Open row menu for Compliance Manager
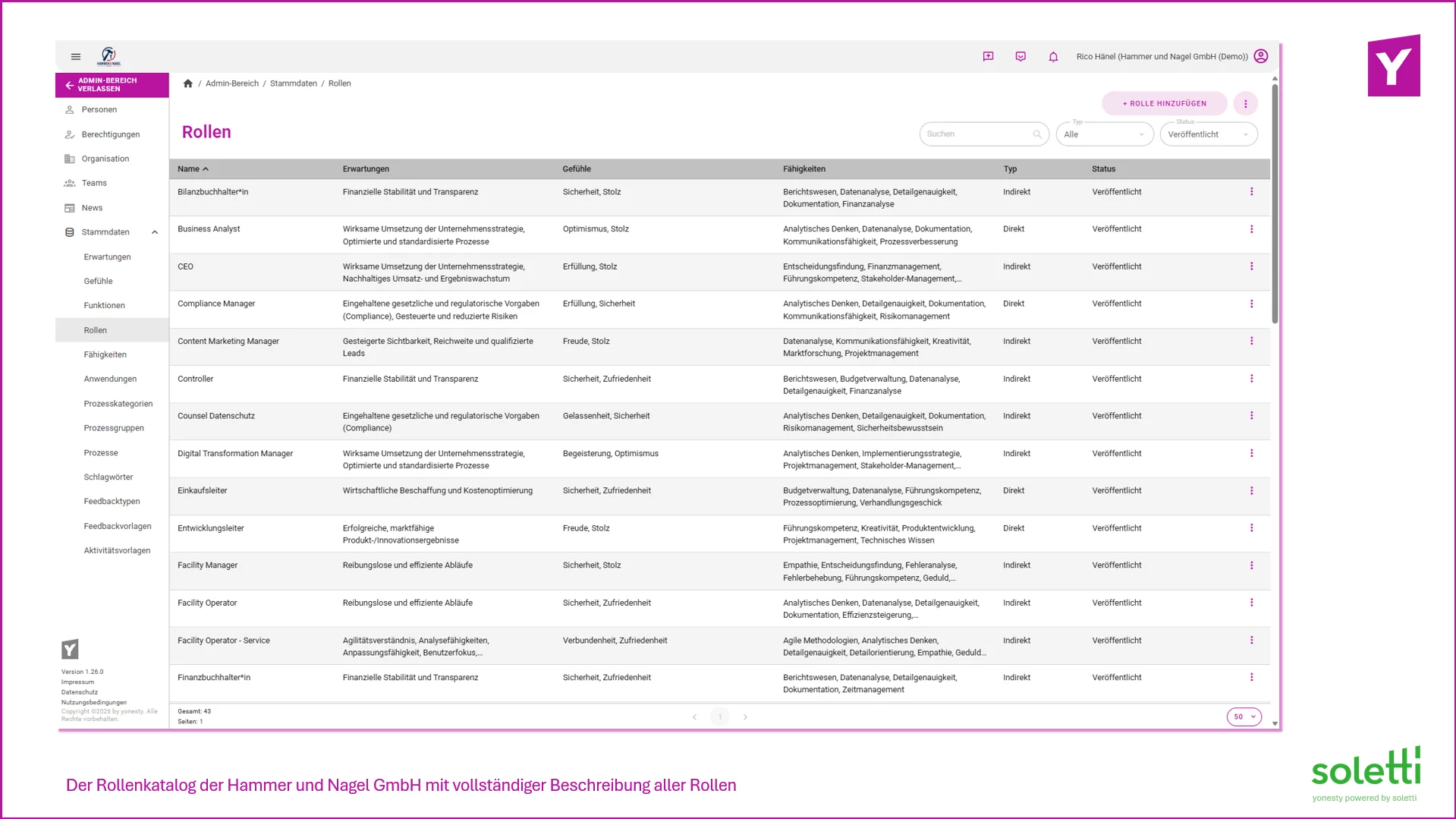 pyautogui.click(x=1251, y=304)
